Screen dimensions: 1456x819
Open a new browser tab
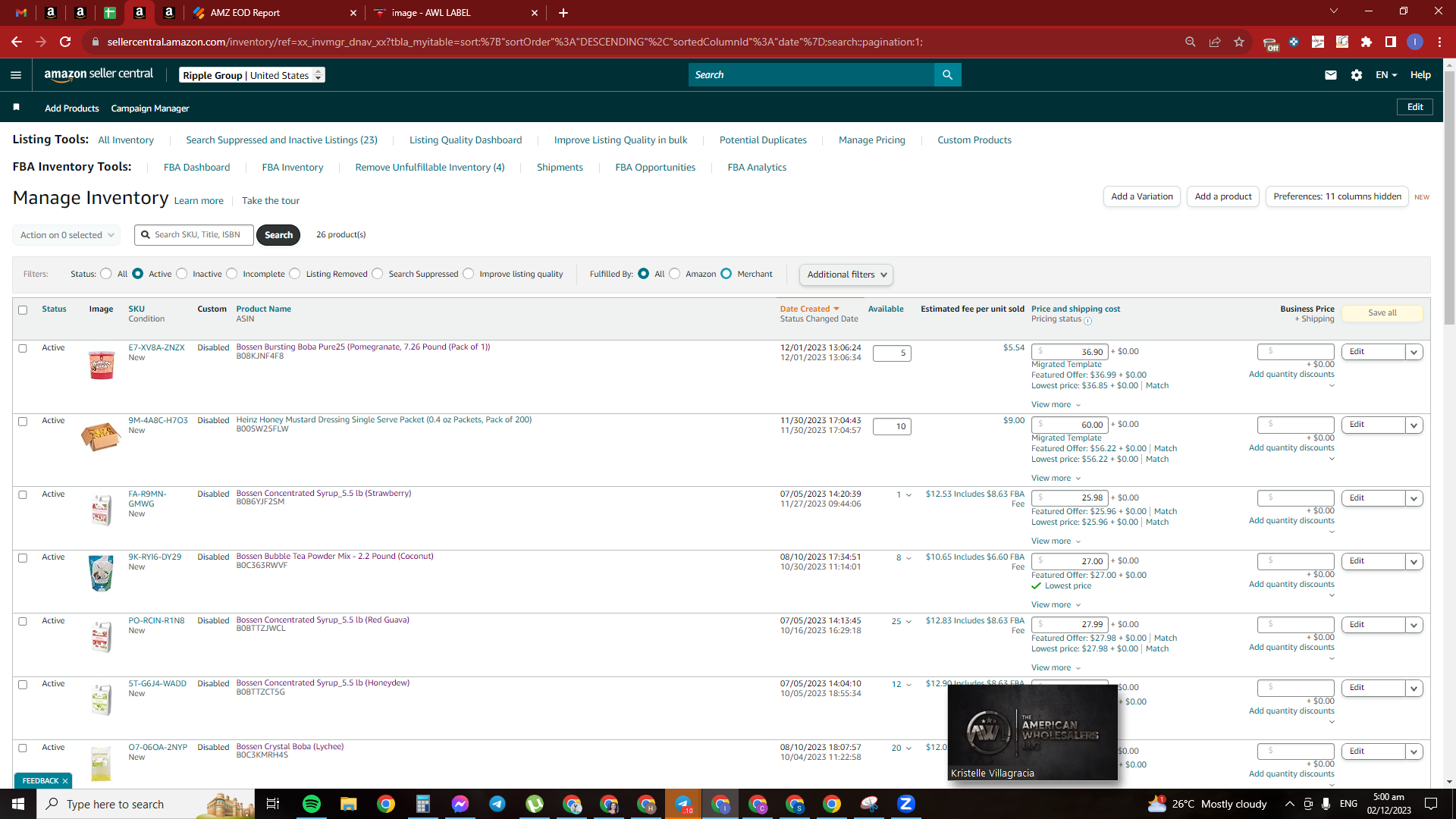(x=563, y=13)
